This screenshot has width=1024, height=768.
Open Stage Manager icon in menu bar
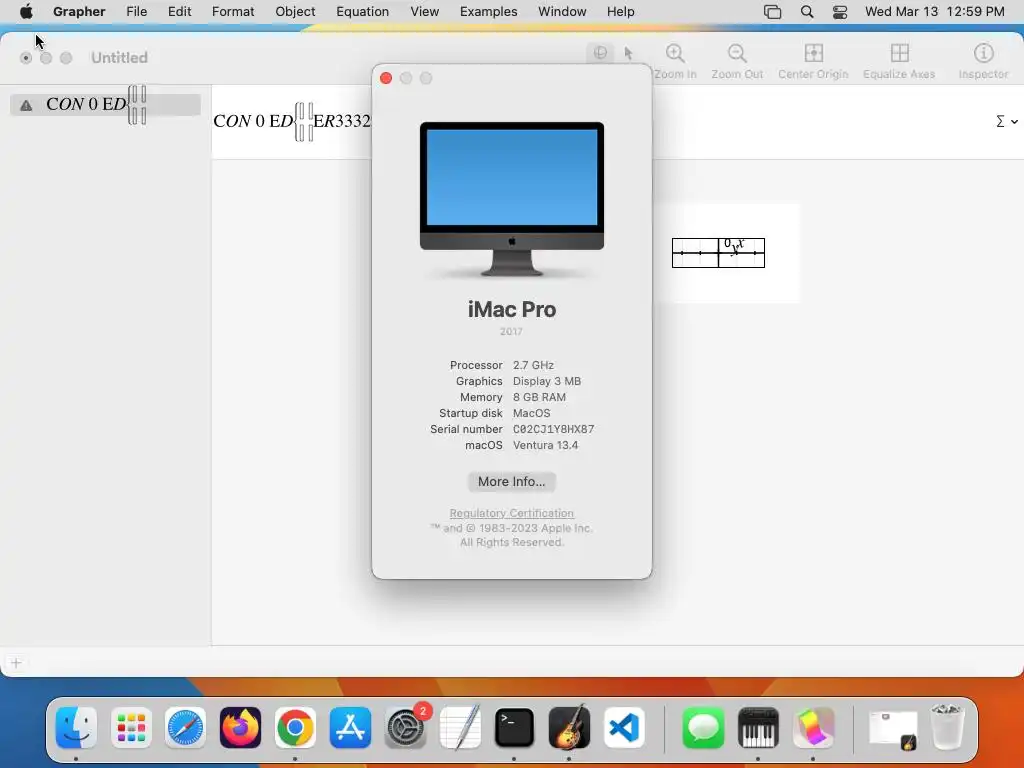773,12
